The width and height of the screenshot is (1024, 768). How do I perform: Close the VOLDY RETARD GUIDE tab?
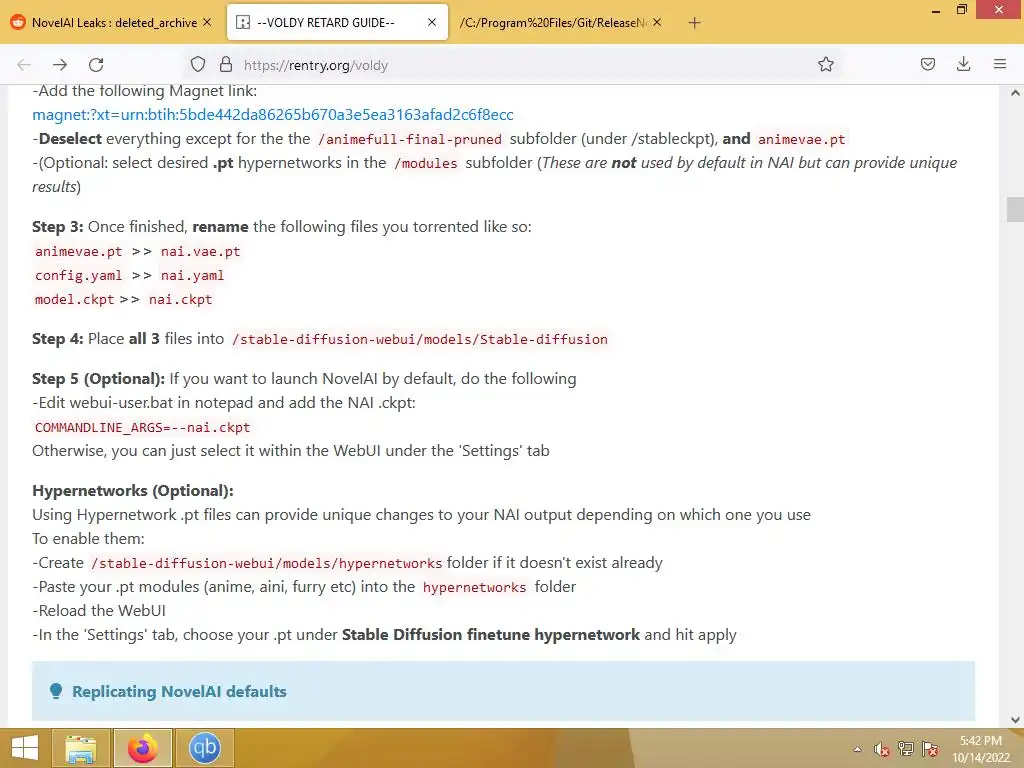[432, 22]
